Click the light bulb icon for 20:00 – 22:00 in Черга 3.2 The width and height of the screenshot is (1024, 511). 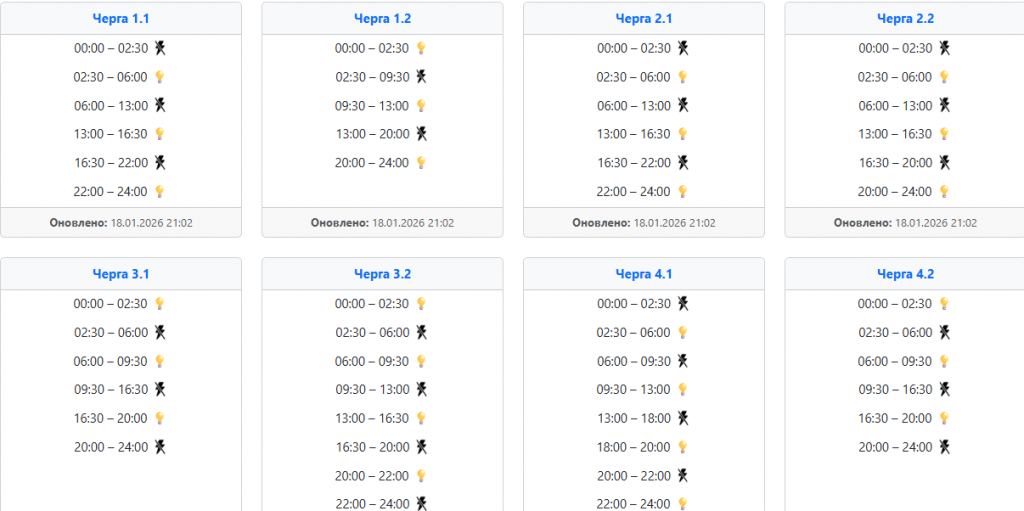[421, 476]
